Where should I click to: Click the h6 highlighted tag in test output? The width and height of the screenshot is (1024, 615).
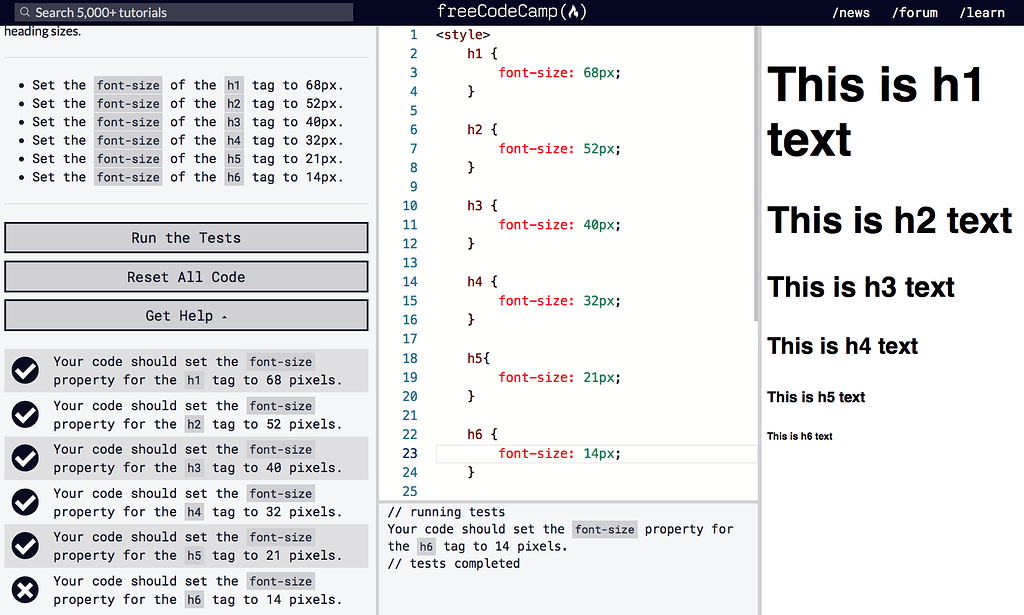pyautogui.click(x=426, y=546)
